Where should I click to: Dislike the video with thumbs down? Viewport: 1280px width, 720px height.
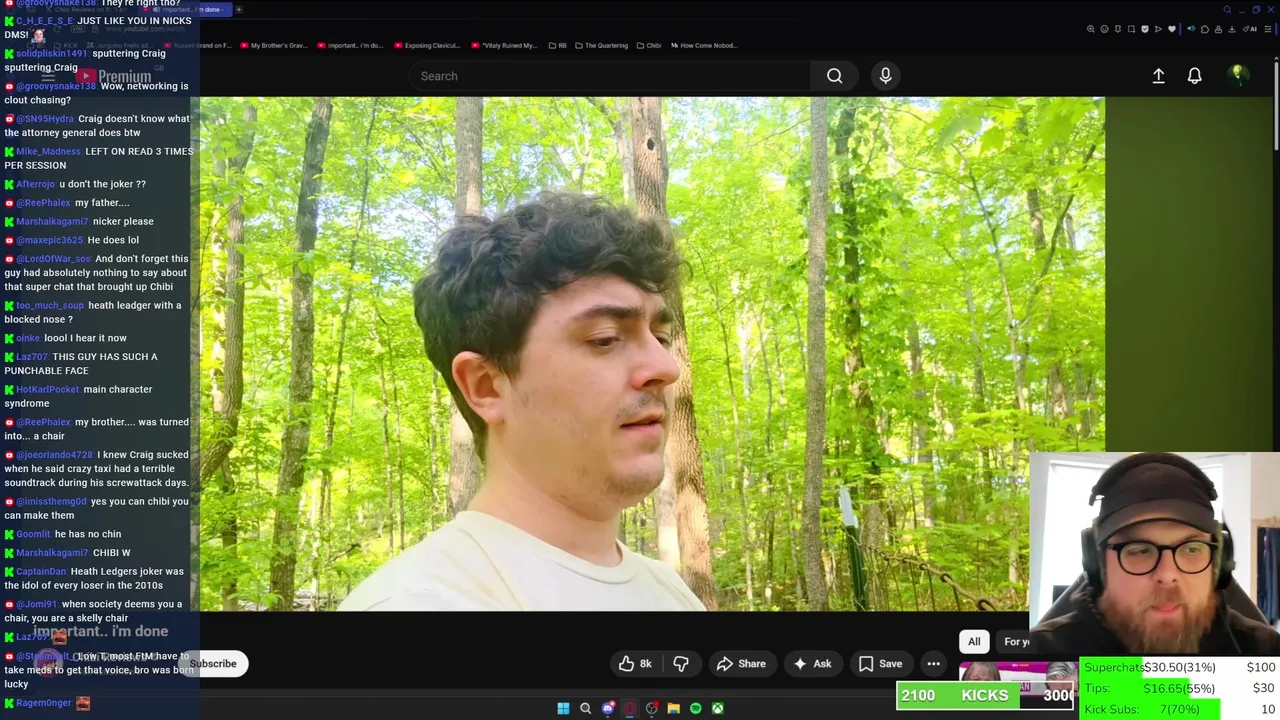[x=681, y=663]
